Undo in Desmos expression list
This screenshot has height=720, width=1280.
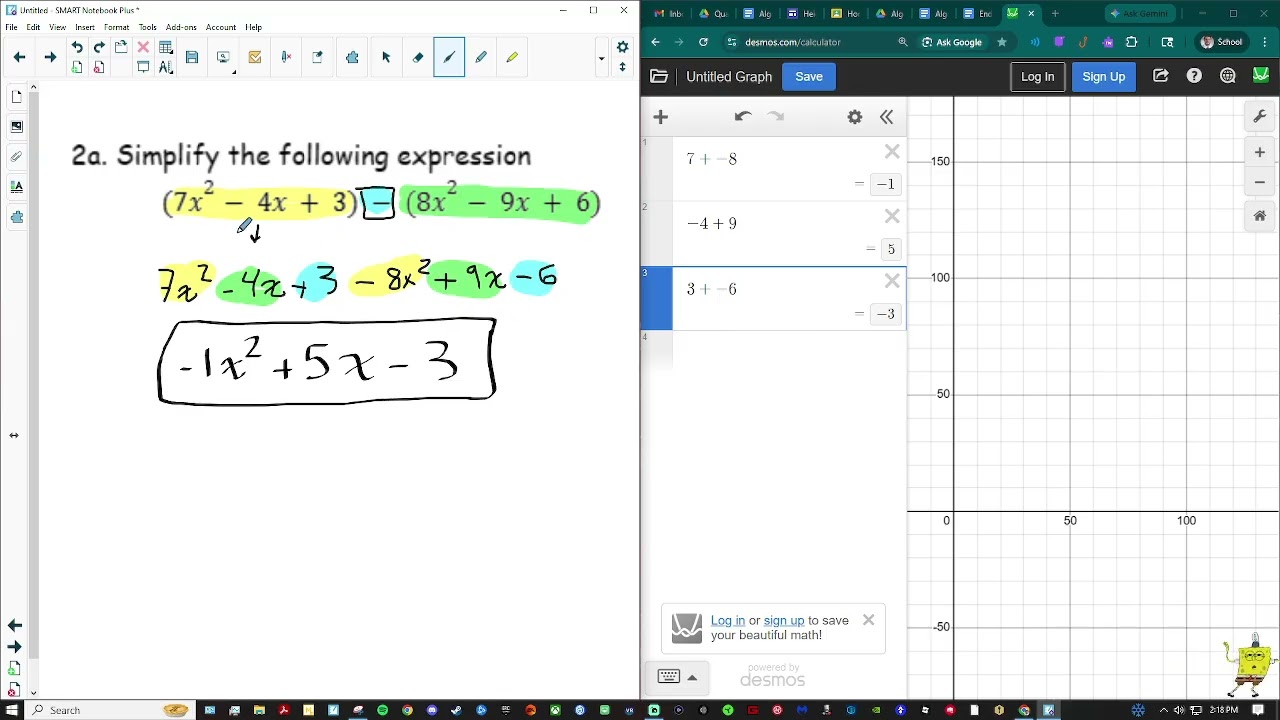(x=742, y=117)
